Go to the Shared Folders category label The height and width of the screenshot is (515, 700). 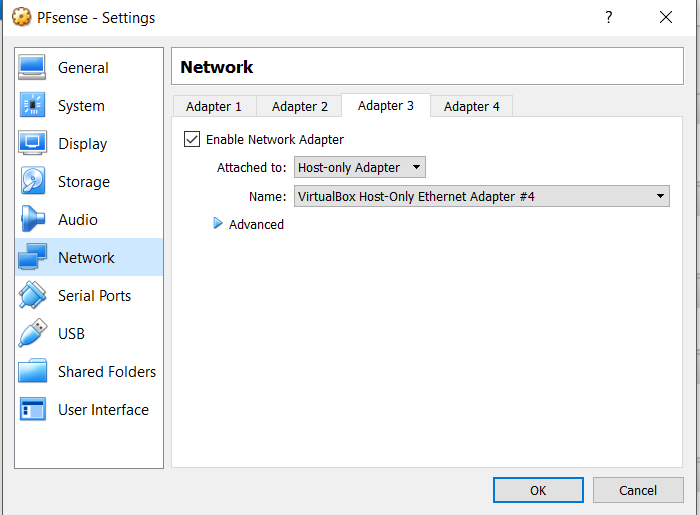[107, 371]
